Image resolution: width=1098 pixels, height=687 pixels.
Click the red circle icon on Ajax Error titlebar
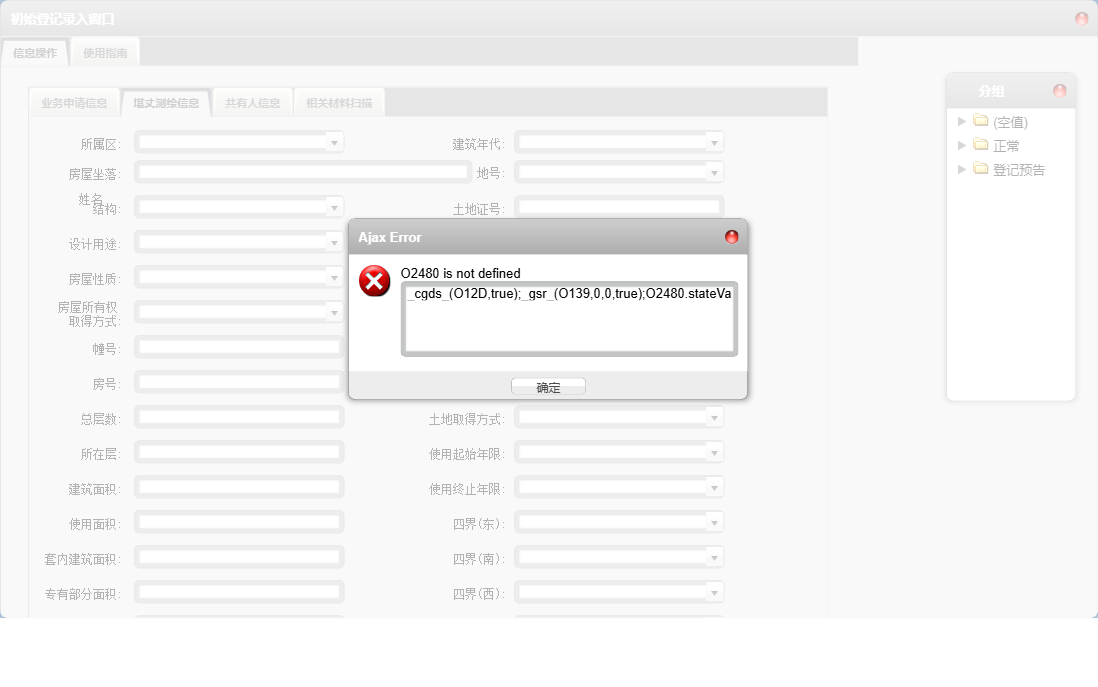click(x=732, y=237)
